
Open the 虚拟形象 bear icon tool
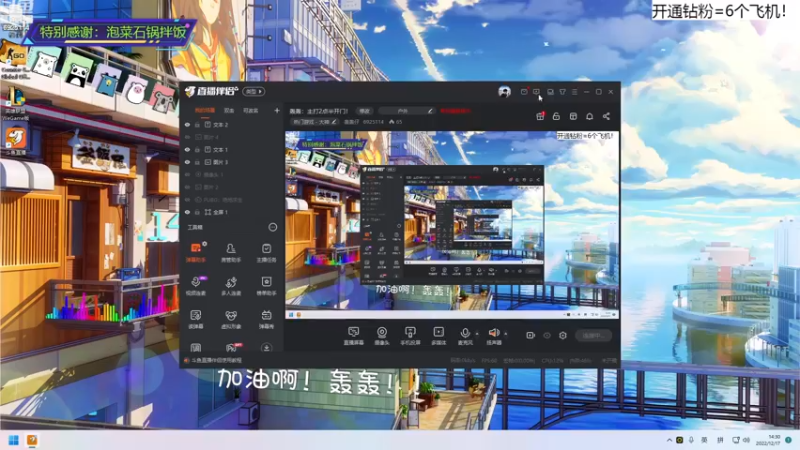tap(231, 319)
